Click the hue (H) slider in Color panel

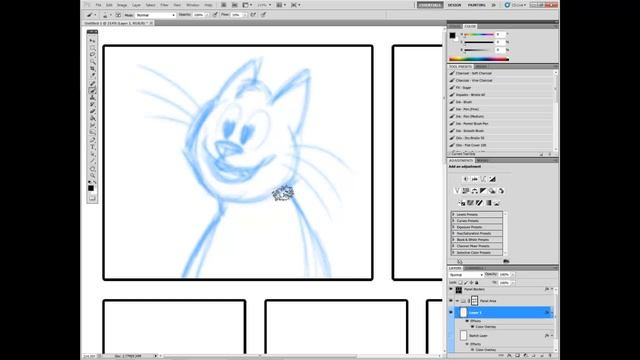[479, 36]
